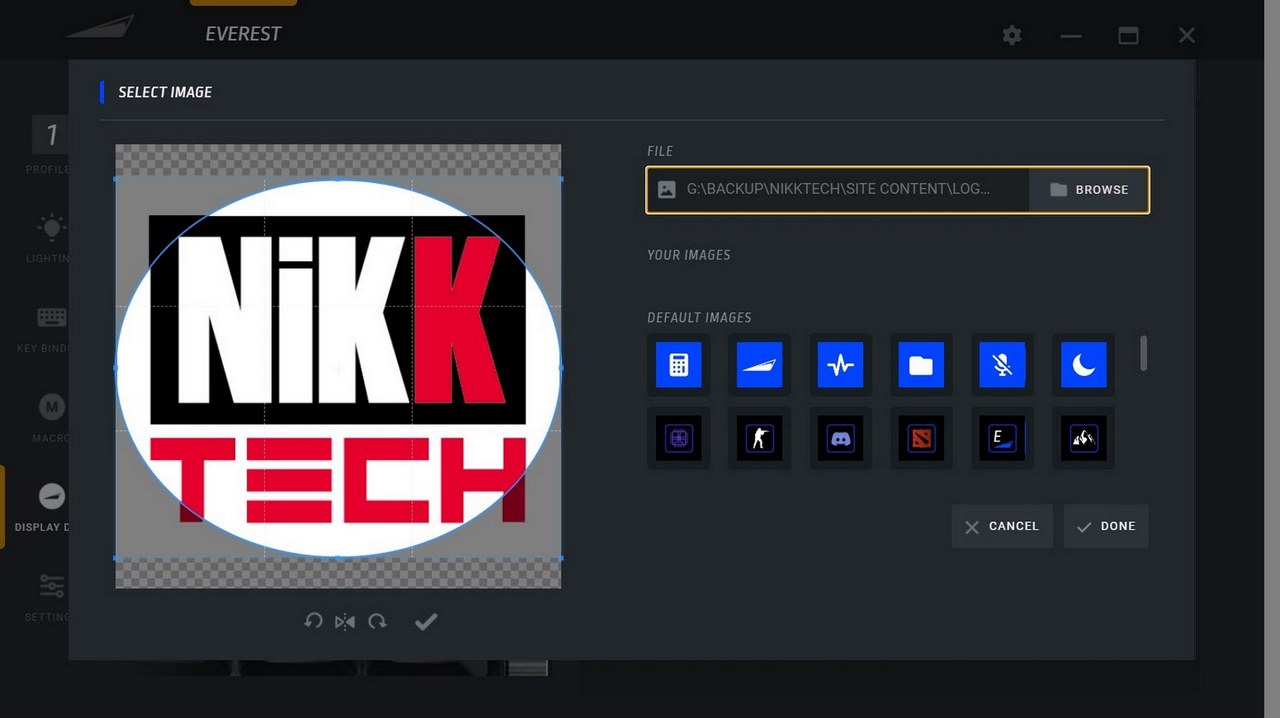The height and width of the screenshot is (718, 1280).
Task: Open the Display Dial sidebar section
Action: [x=44, y=507]
